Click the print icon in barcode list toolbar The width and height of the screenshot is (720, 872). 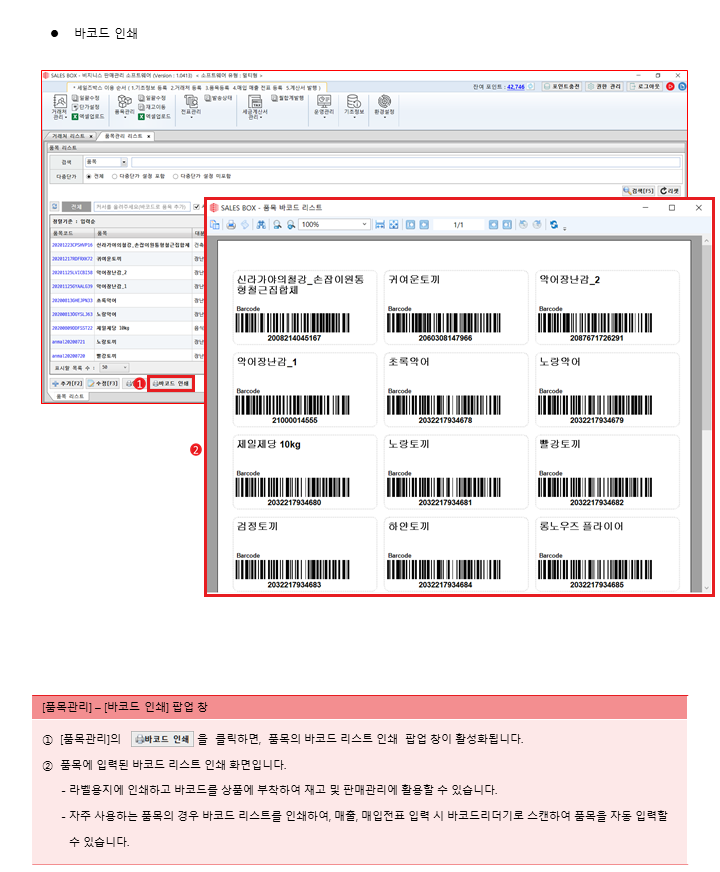[231, 225]
